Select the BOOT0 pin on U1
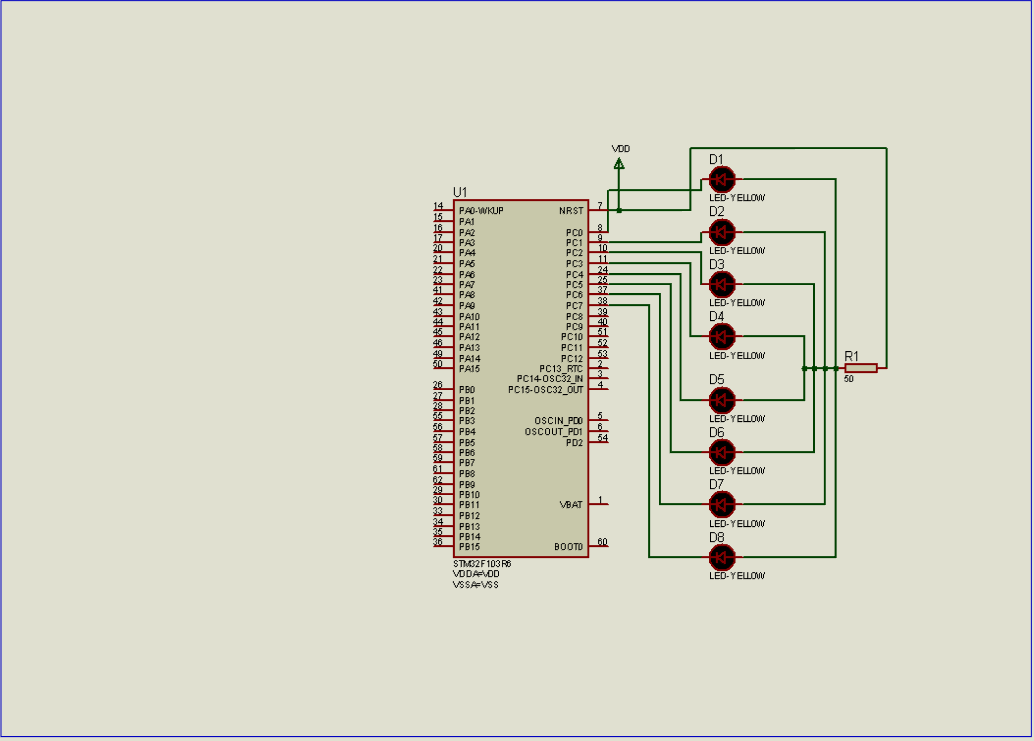Screen dimensions: 1034x741 click(570, 547)
